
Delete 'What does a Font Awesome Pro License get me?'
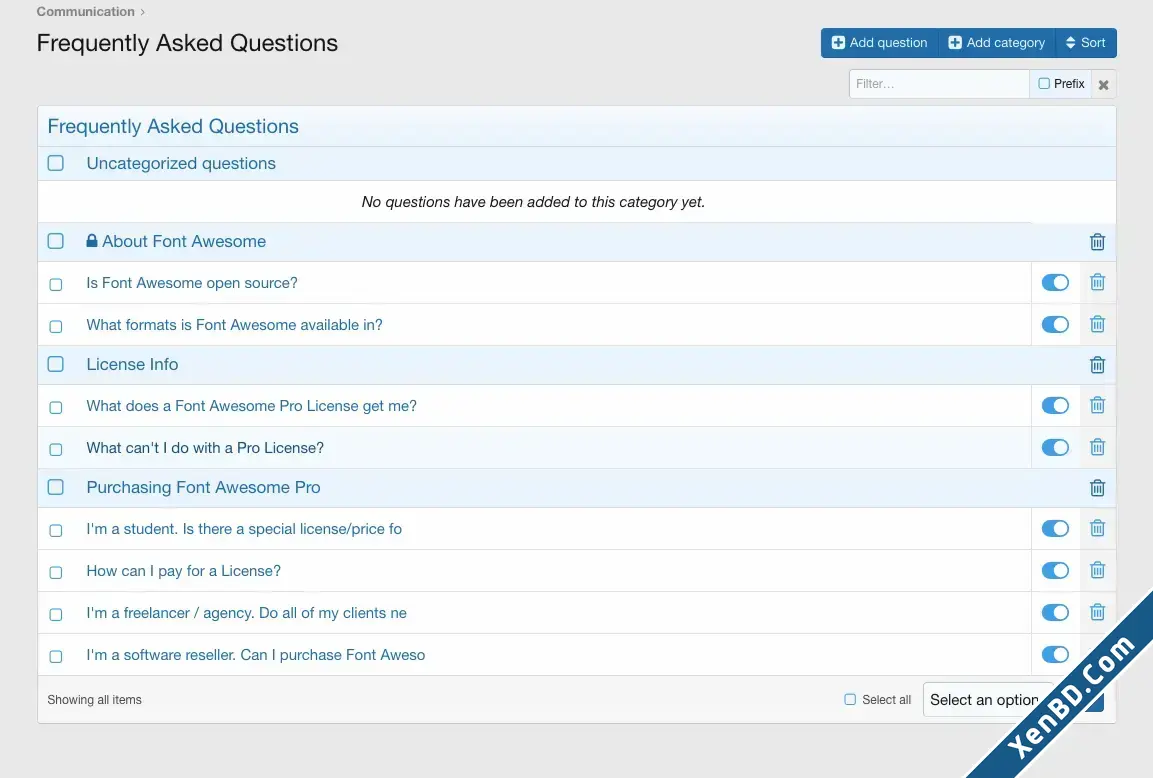pyautogui.click(x=1097, y=405)
